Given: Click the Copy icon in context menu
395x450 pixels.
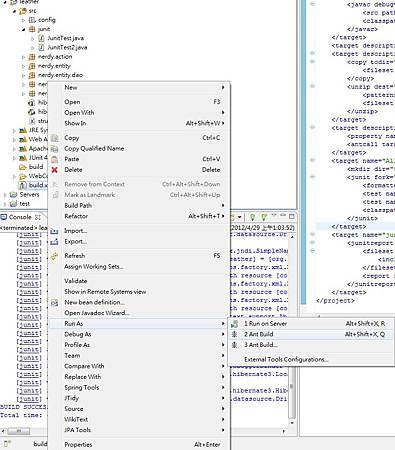Looking at the screenshot, I should (55, 138).
